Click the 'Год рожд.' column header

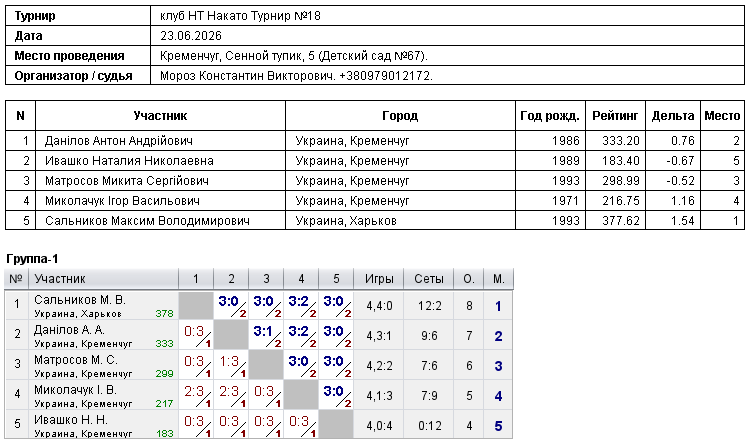[x=550, y=116]
